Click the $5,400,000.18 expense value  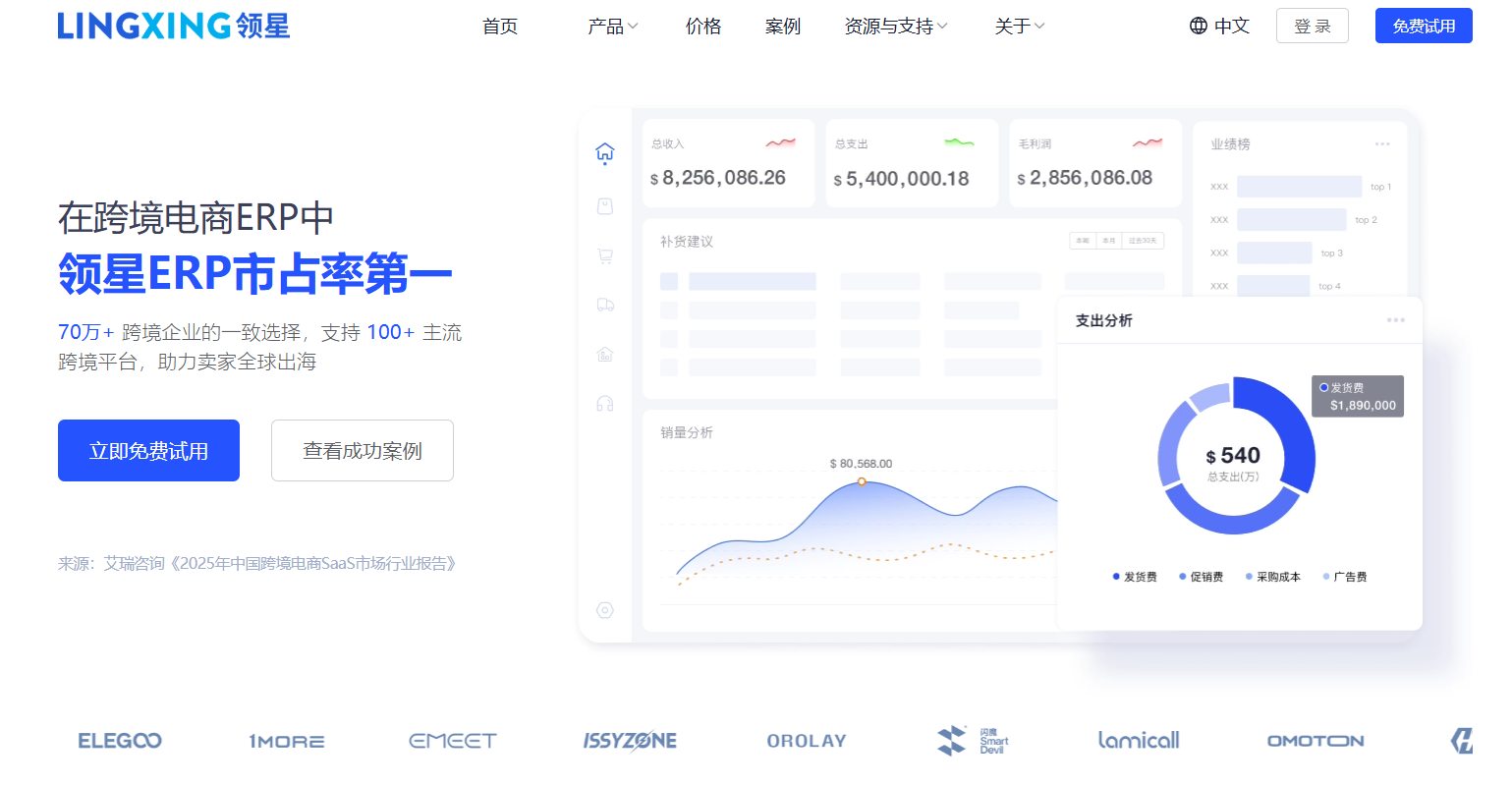(x=901, y=179)
